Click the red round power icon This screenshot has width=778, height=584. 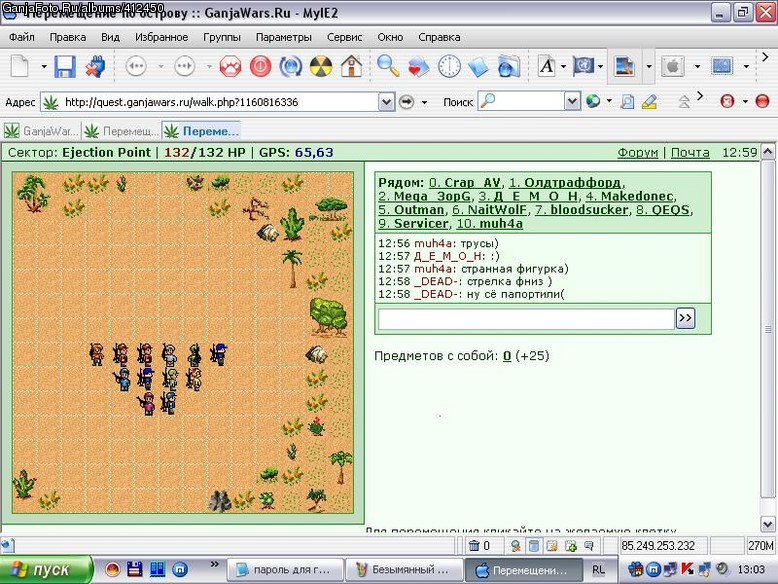[260, 66]
